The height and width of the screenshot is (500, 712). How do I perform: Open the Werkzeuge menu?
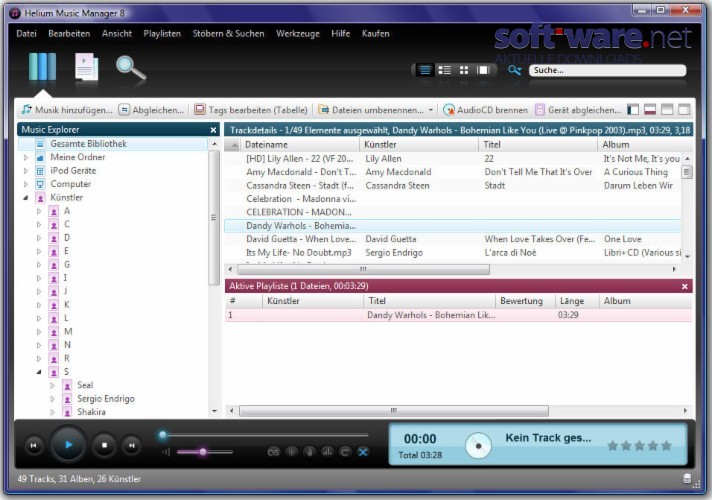point(298,34)
